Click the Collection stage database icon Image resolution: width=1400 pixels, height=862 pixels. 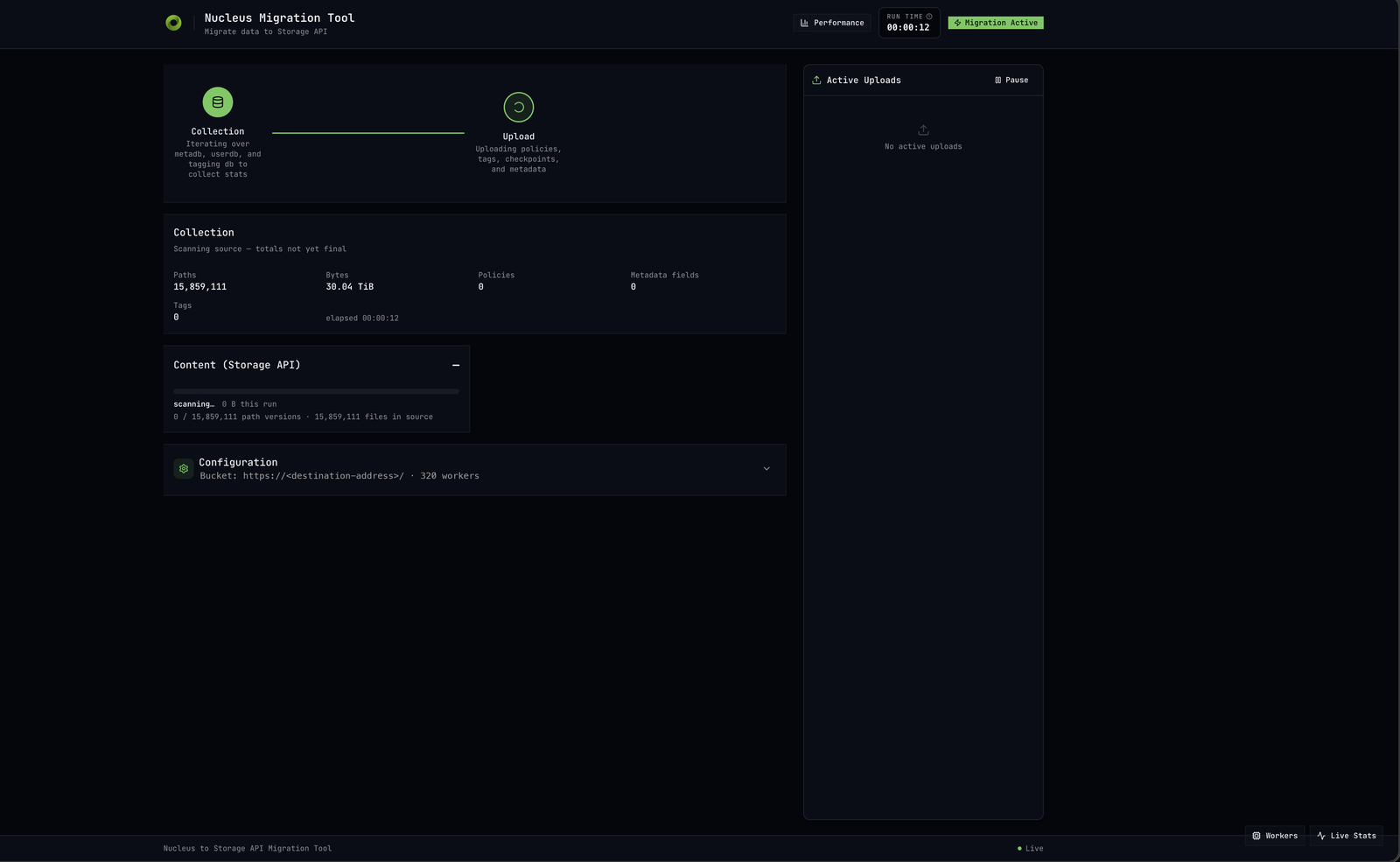218,102
